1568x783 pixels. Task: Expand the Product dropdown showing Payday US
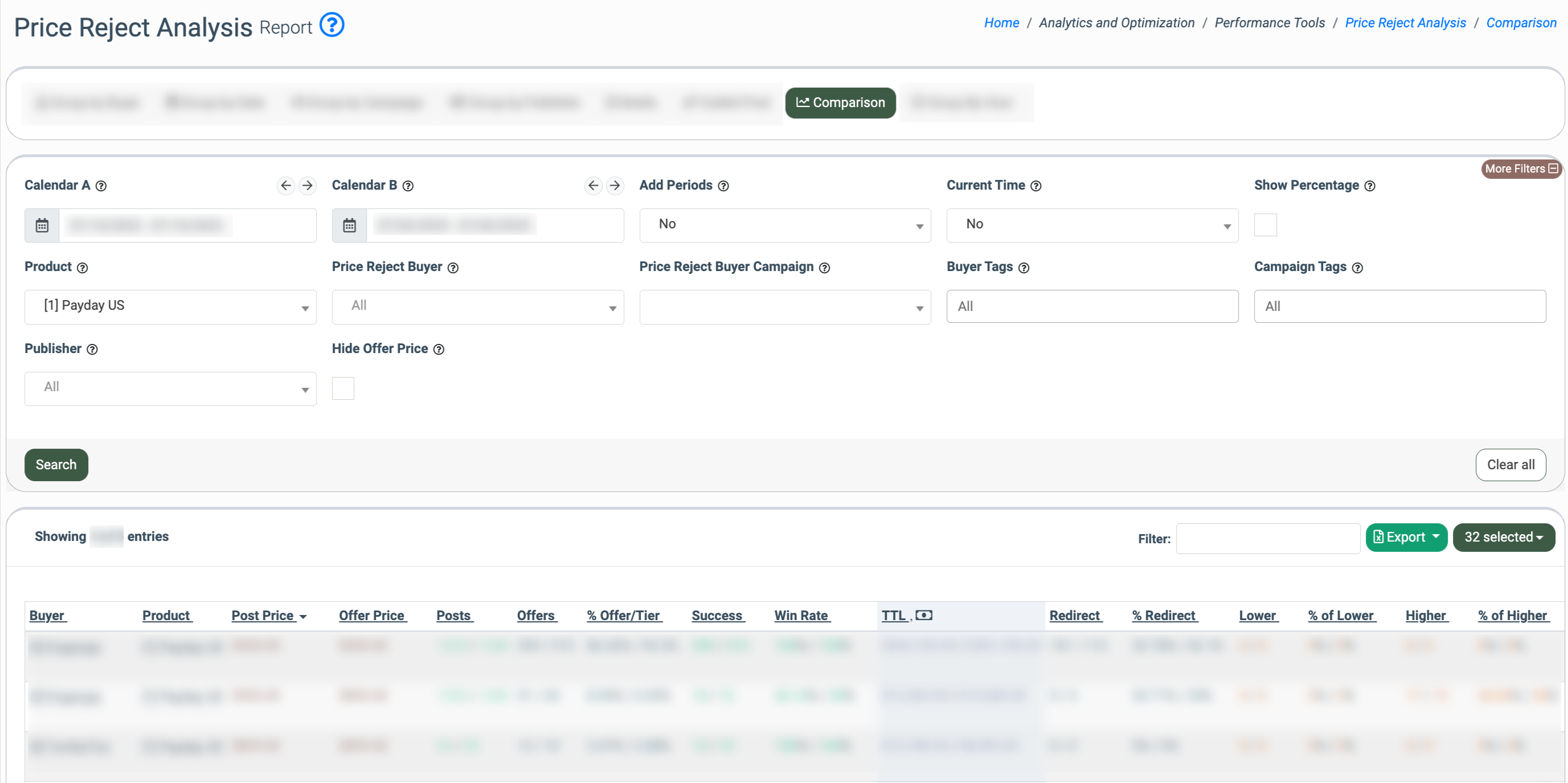pyautogui.click(x=170, y=306)
